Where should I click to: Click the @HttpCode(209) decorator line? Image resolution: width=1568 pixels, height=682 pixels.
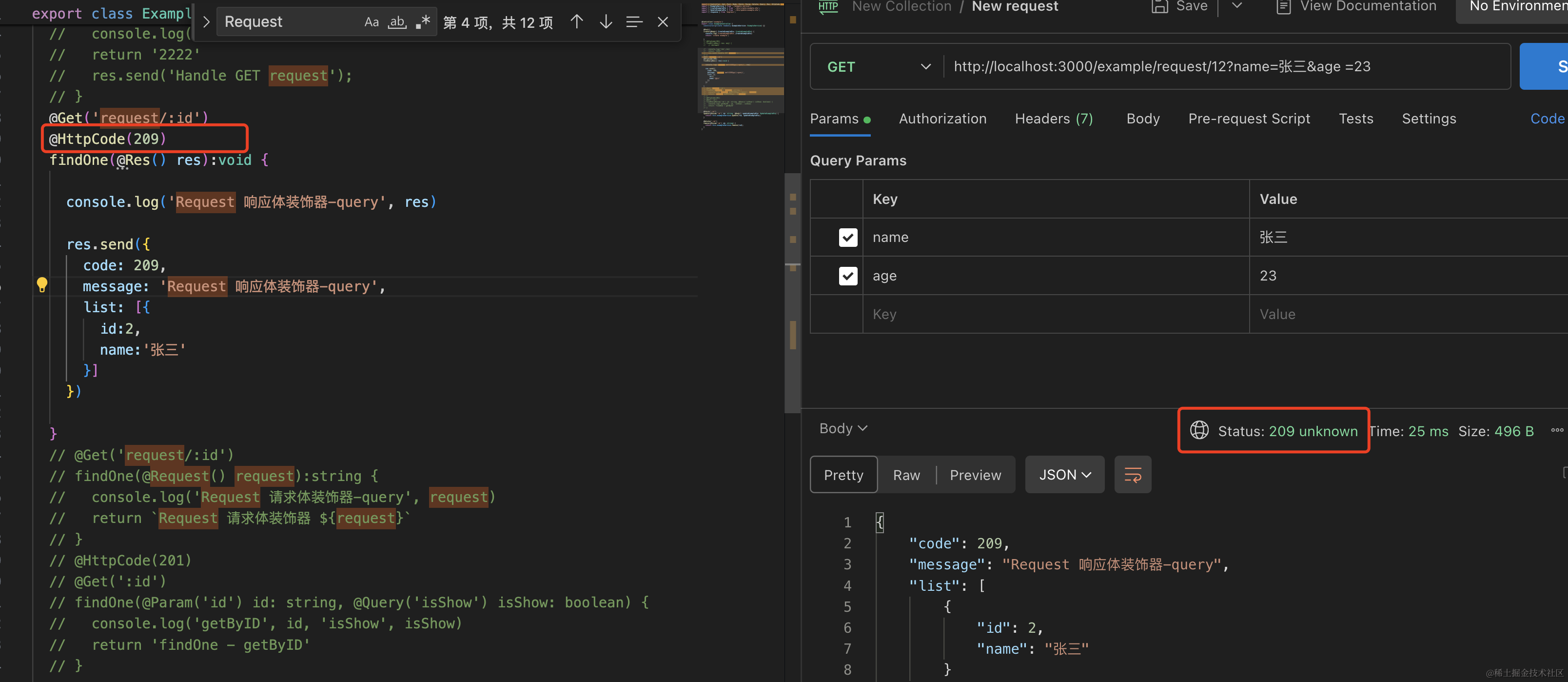[x=107, y=139]
